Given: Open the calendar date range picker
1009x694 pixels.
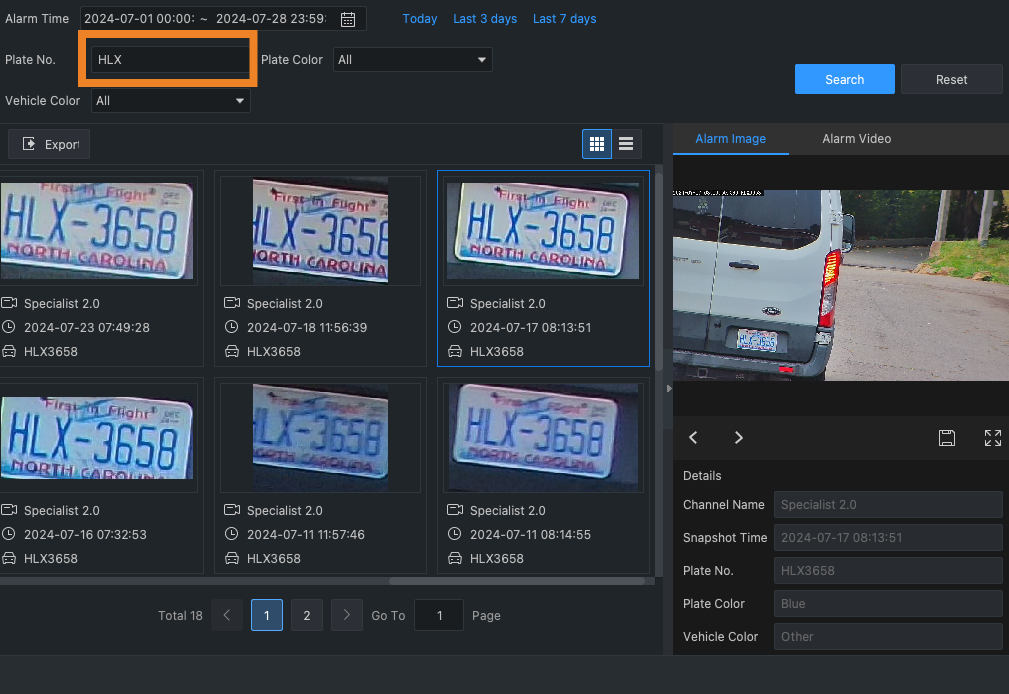Looking at the screenshot, I should [348, 19].
